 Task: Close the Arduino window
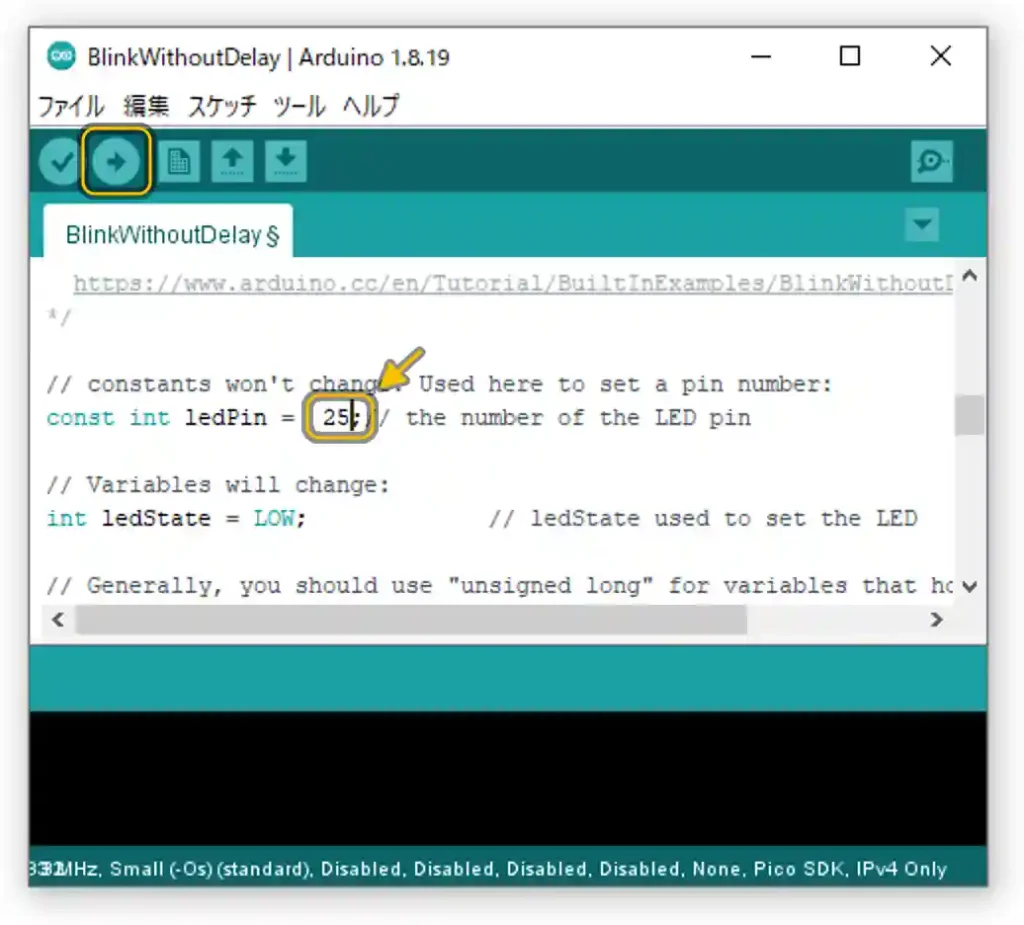941,56
